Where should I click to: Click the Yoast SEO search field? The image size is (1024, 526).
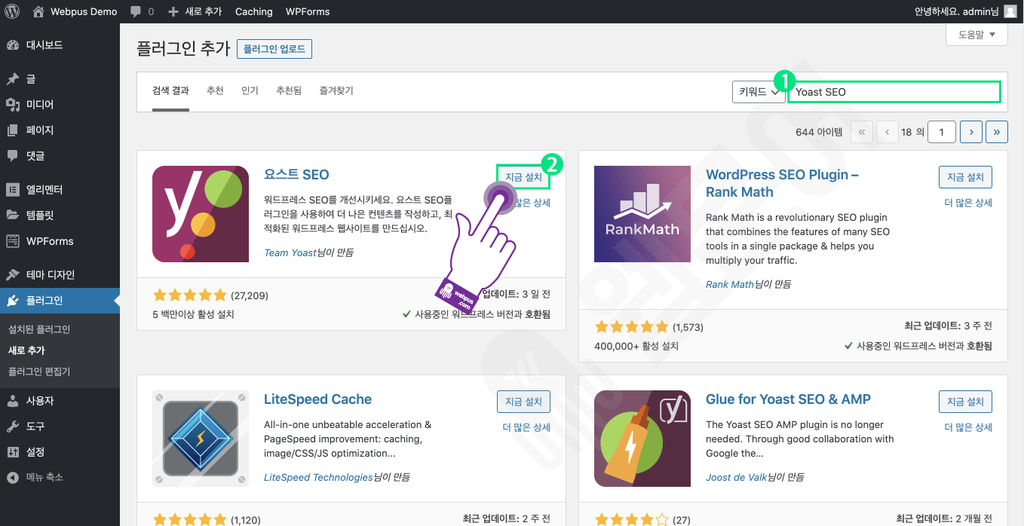click(894, 92)
